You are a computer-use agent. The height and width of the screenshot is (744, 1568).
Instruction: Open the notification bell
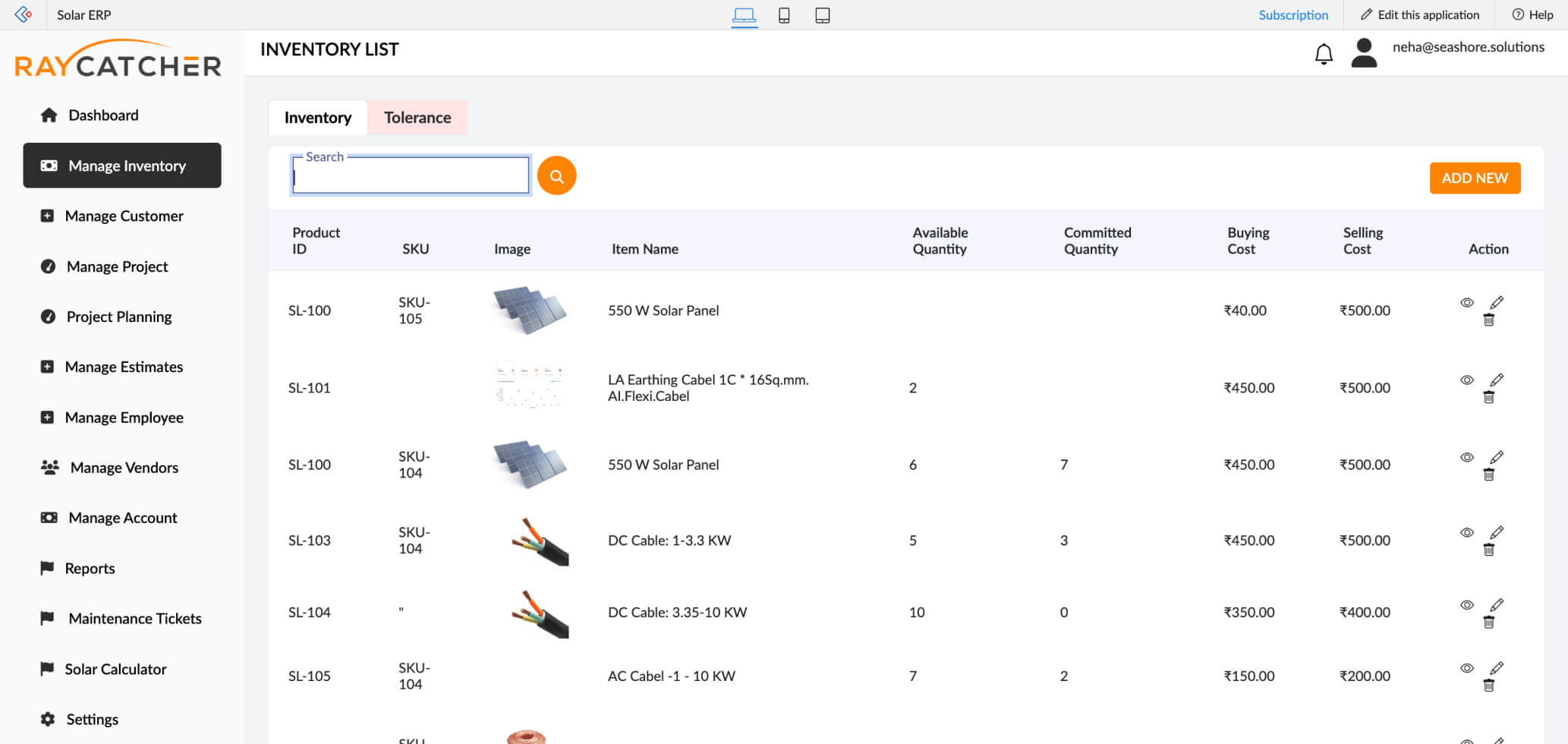(1324, 54)
